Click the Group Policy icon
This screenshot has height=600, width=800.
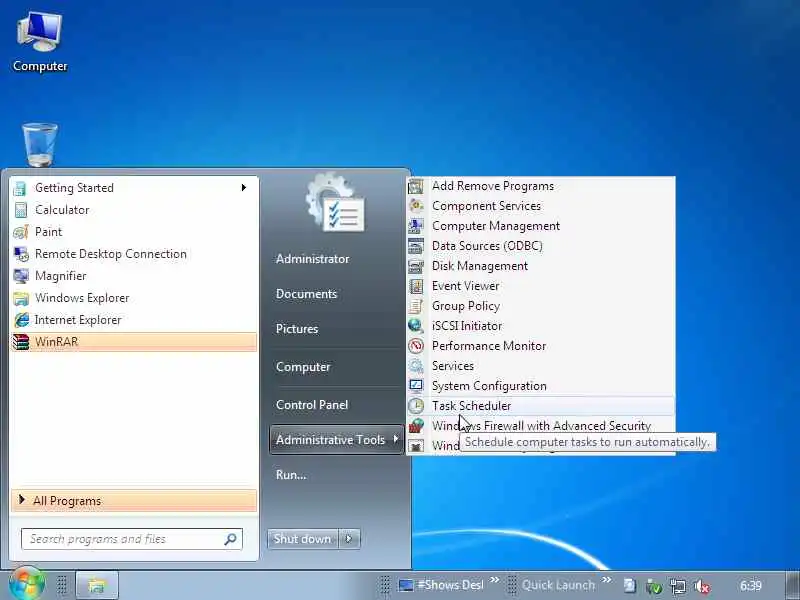click(416, 306)
